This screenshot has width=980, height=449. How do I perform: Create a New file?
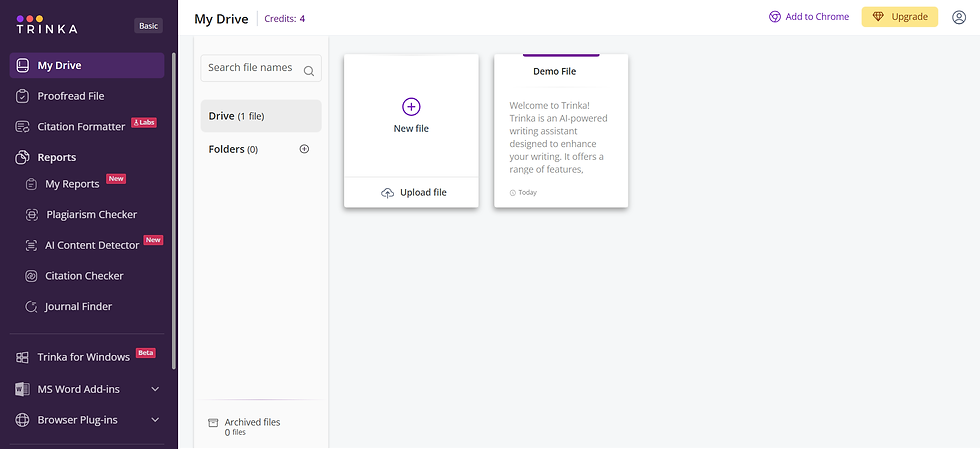point(411,116)
